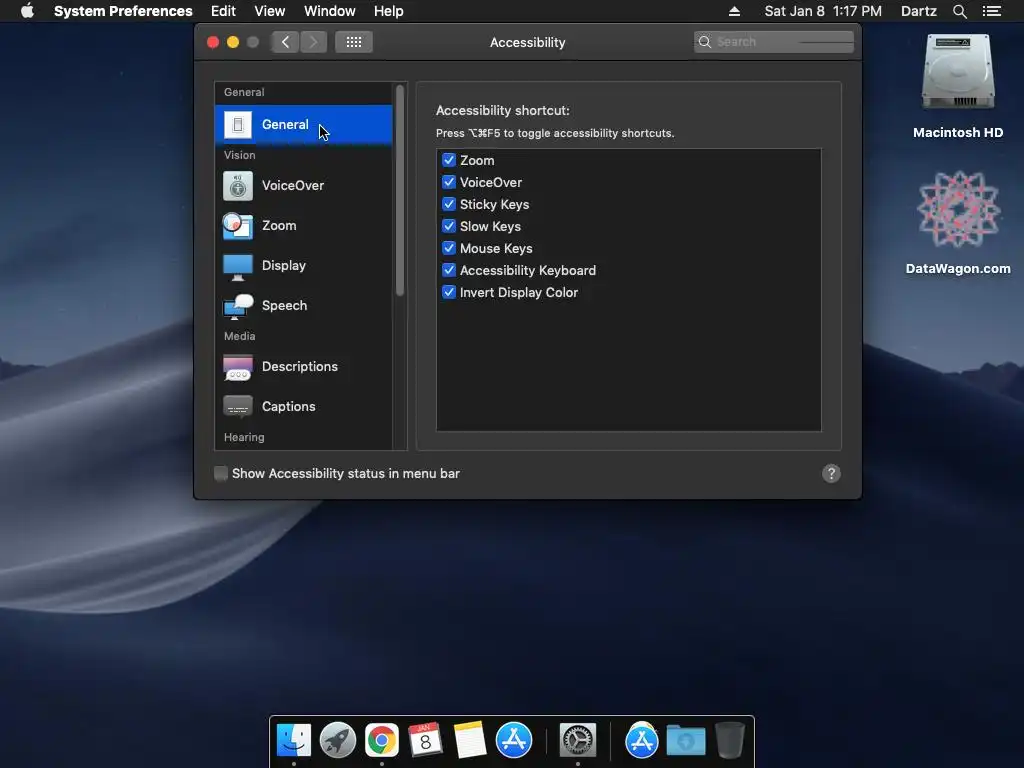Open the Dartz user menu
This screenshot has height=768, width=1024.
(x=918, y=11)
